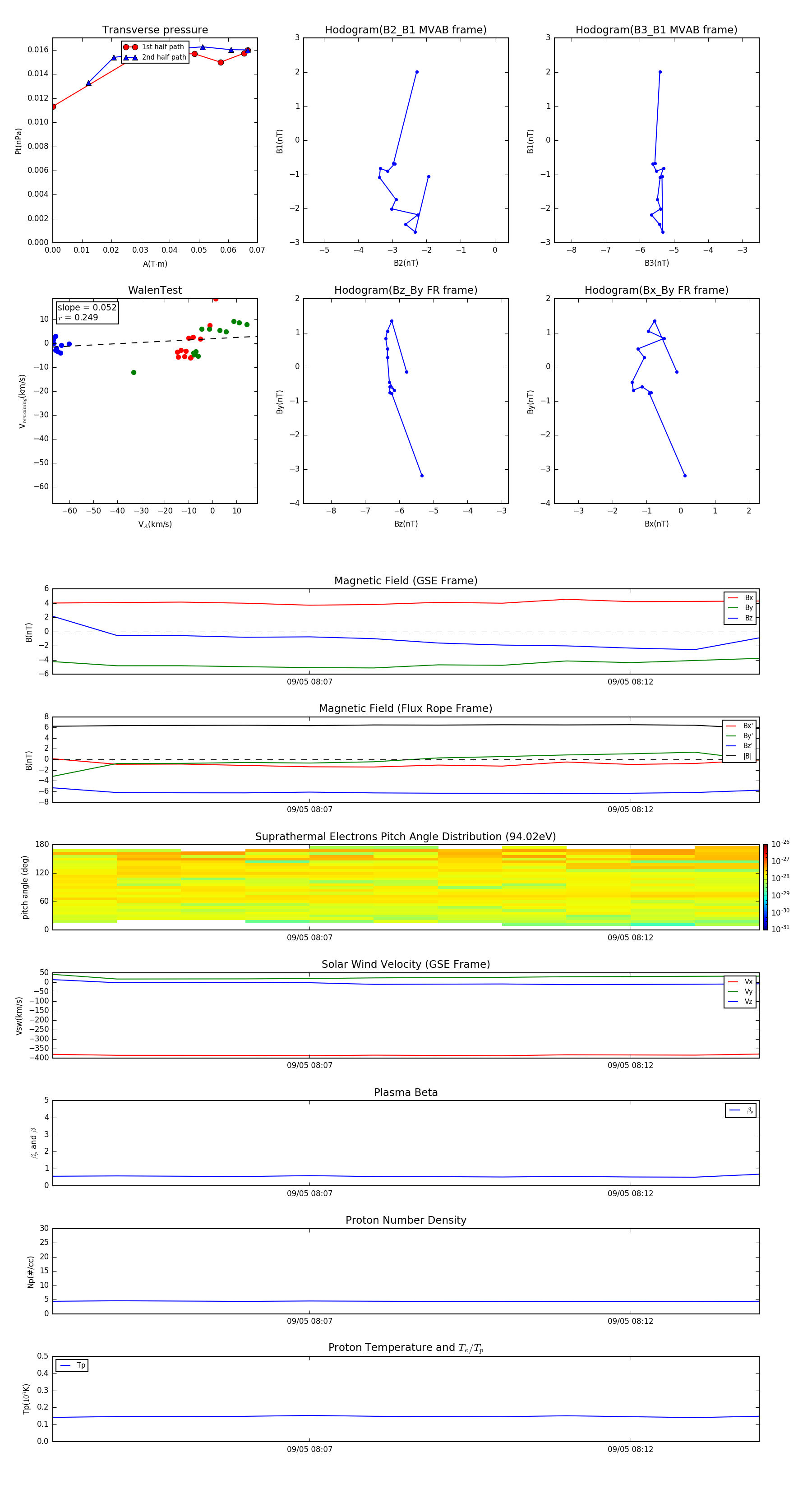Click the 'Hodogram(Bz_By FR frame)' title
Screen dimensions: 812x1489
(x=406, y=290)
